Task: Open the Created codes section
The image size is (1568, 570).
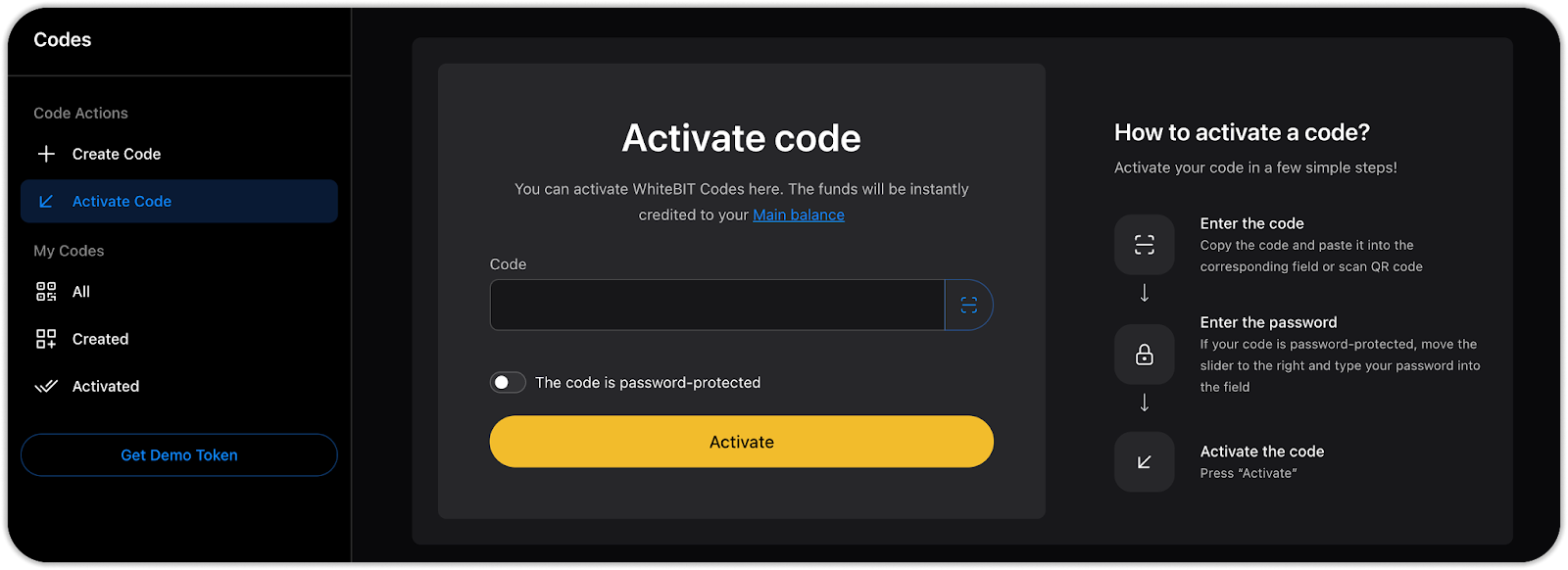Action: [x=100, y=339]
